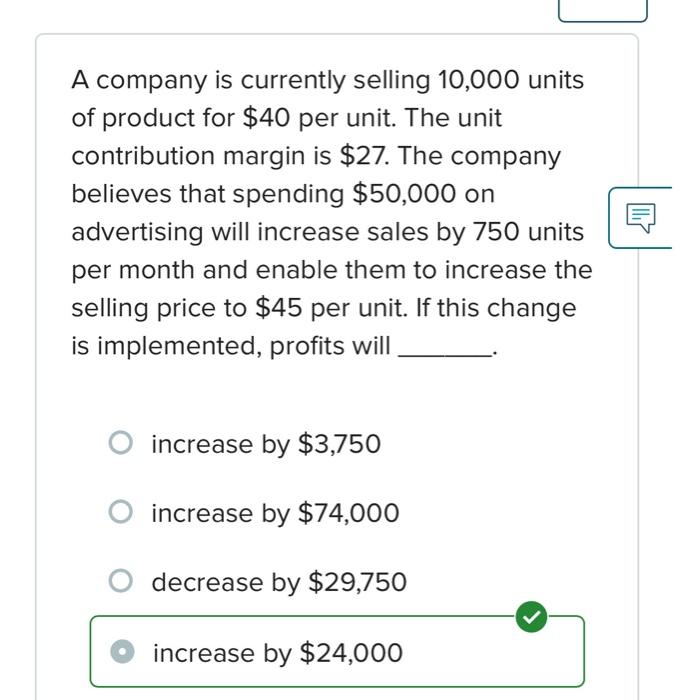Choose the decrease by $29,750 radio

point(120,581)
